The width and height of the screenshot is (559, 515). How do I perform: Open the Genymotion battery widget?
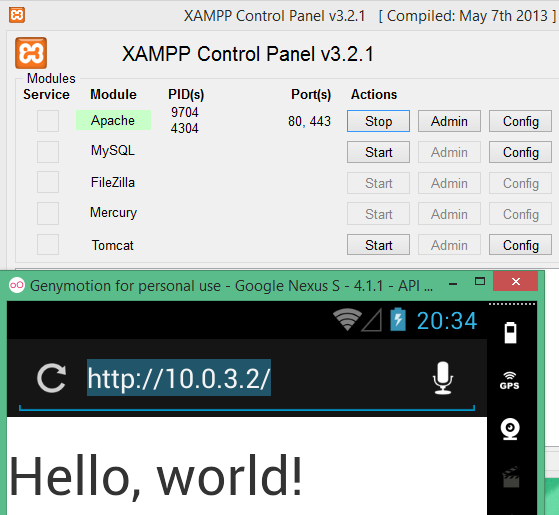[x=510, y=333]
